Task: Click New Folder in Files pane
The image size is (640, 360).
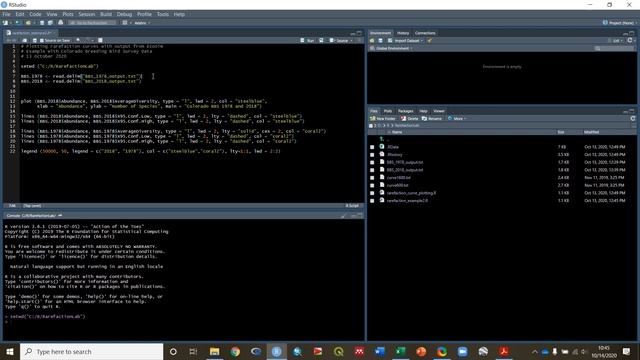Action: coord(383,118)
